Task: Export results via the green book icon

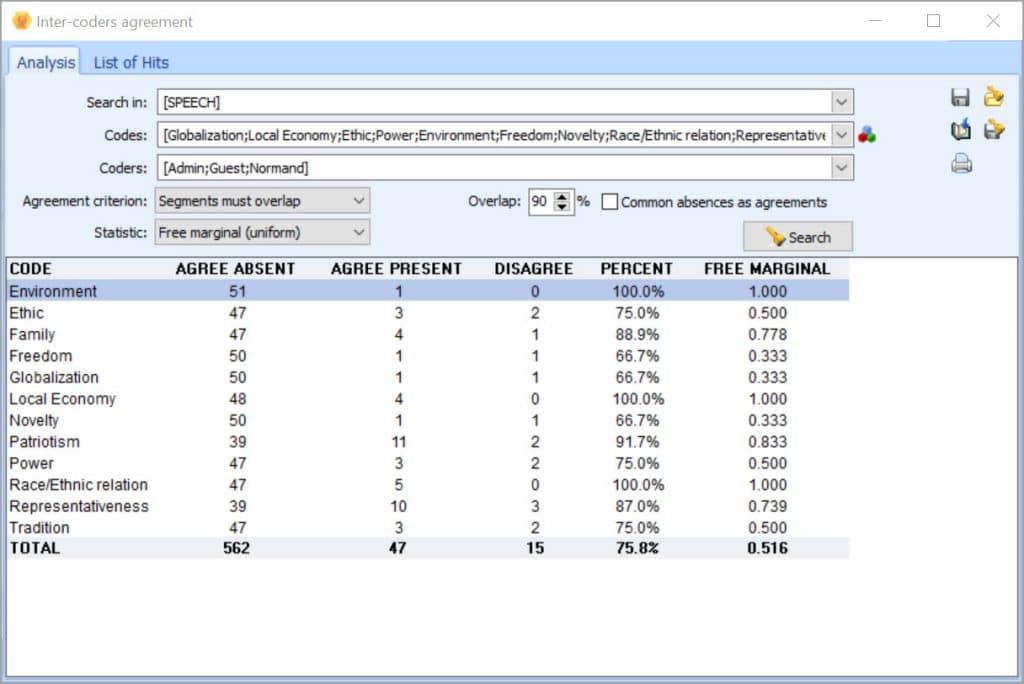Action: pos(961,129)
